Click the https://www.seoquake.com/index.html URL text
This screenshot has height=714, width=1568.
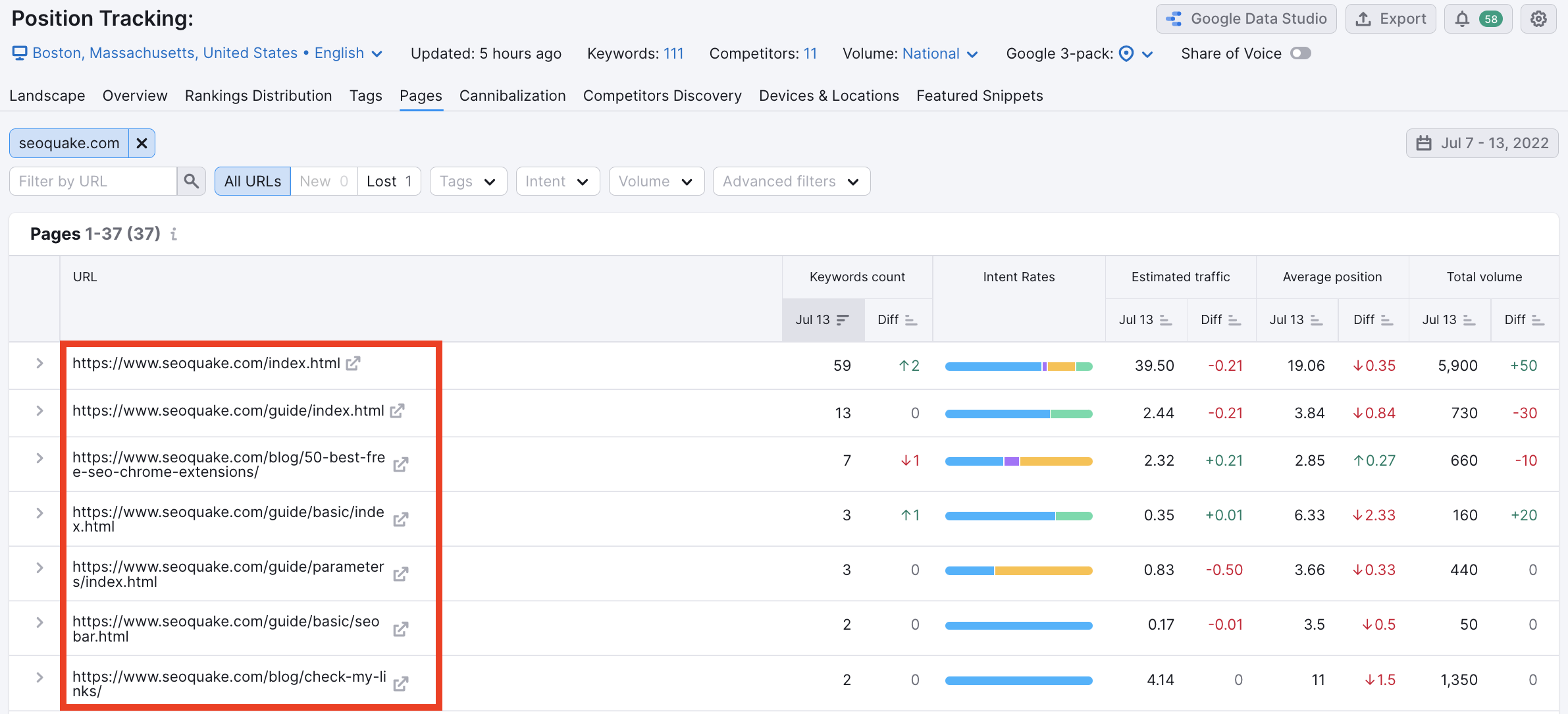pos(206,364)
